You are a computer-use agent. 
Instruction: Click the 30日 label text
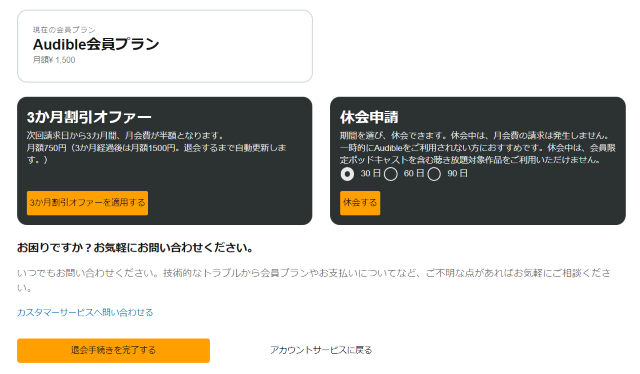[x=371, y=174]
